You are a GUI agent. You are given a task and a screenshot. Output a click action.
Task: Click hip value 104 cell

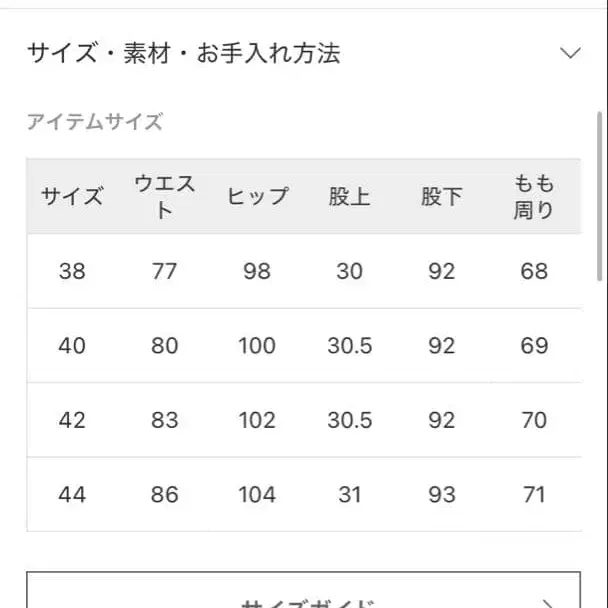tap(257, 494)
